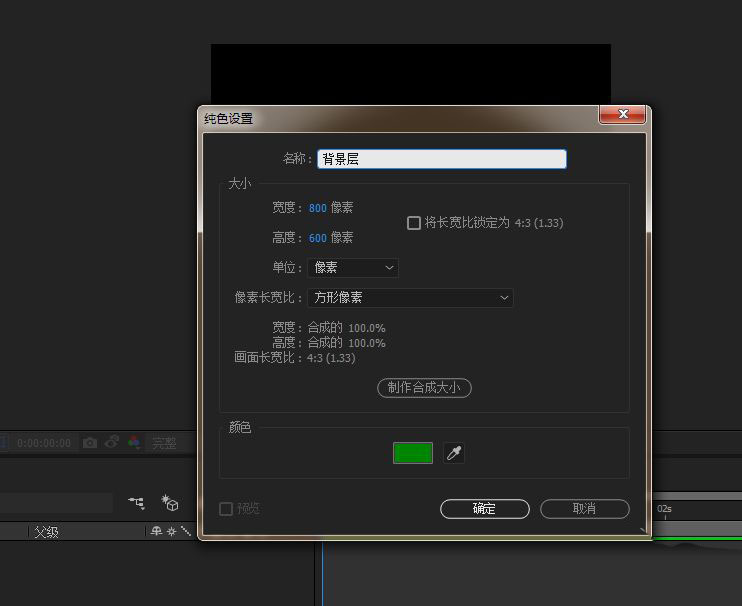This screenshot has width=742, height=606.
Task: Confirm with the 确定 button
Action: pyautogui.click(x=485, y=509)
